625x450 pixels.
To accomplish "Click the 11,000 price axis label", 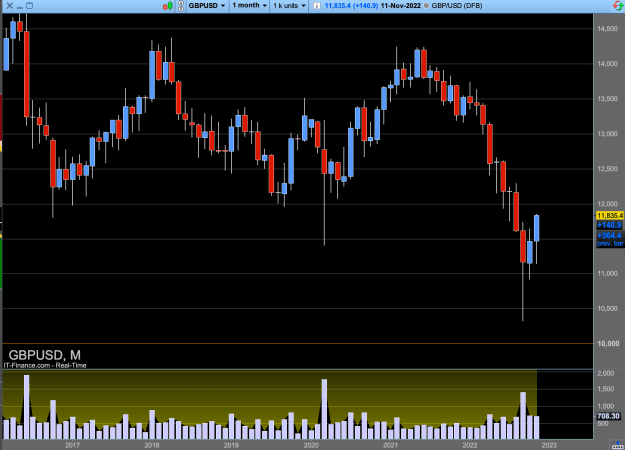I will [x=607, y=273].
